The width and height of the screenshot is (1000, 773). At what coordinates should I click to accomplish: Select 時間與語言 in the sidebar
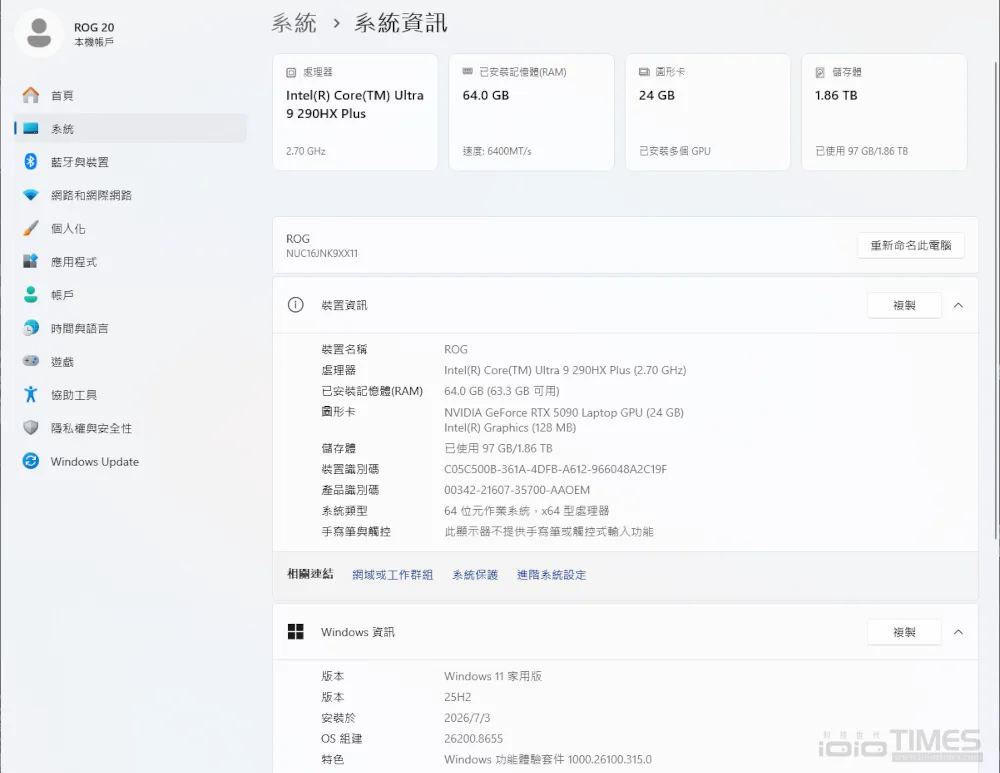click(130, 328)
